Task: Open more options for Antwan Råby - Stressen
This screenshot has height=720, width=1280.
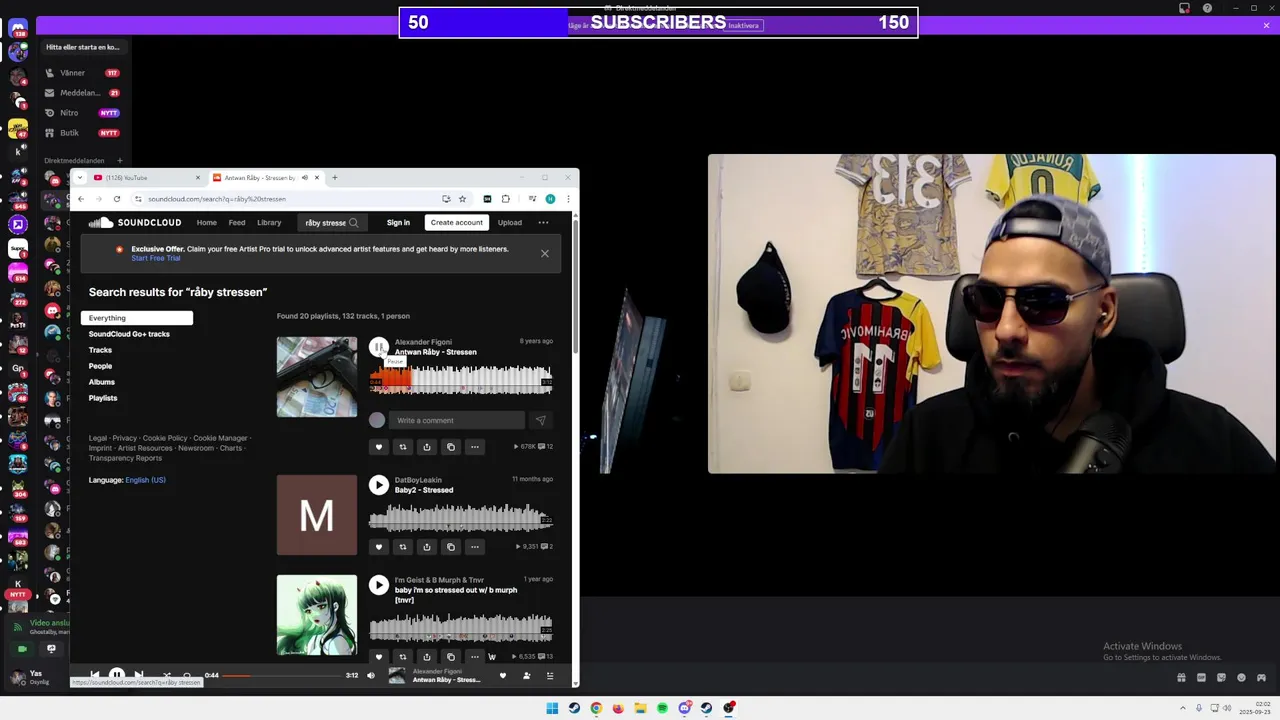Action: click(x=475, y=447)
